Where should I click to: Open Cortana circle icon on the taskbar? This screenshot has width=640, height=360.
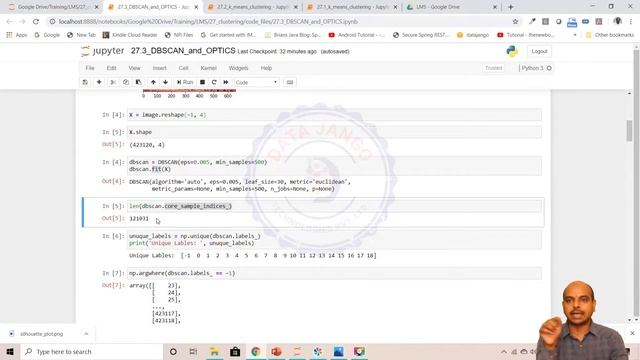tap(173, 351)
